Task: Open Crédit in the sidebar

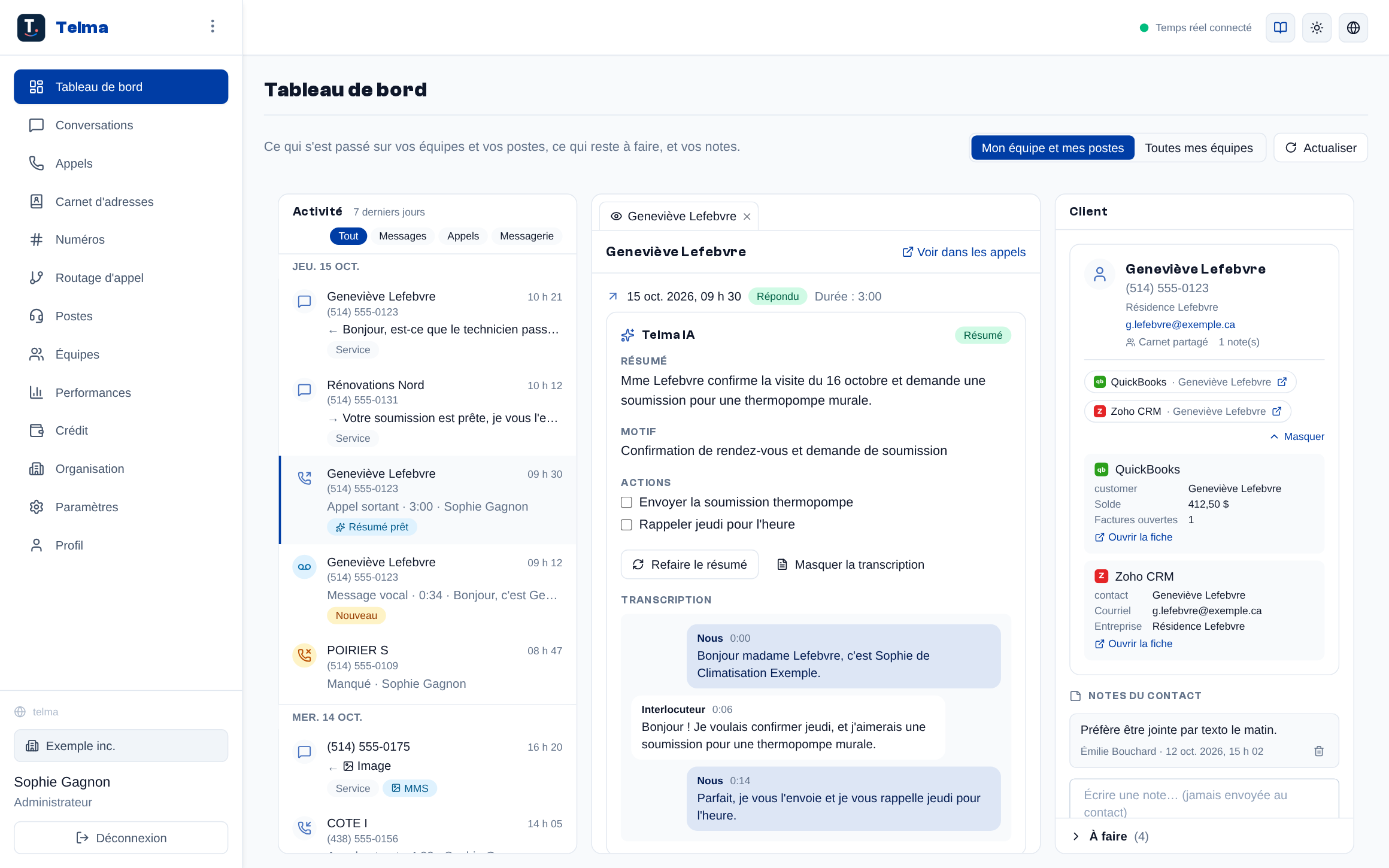Action: point(121,430)
